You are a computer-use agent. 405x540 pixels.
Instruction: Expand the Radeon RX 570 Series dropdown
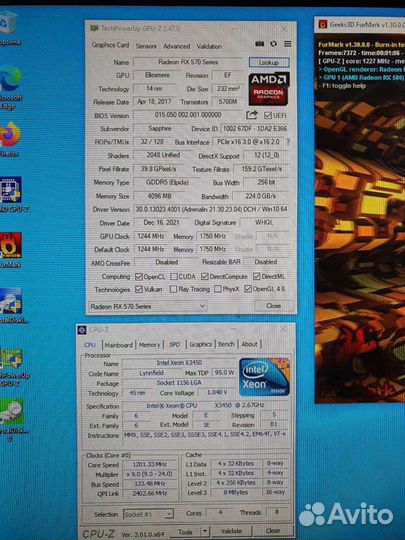148,306
